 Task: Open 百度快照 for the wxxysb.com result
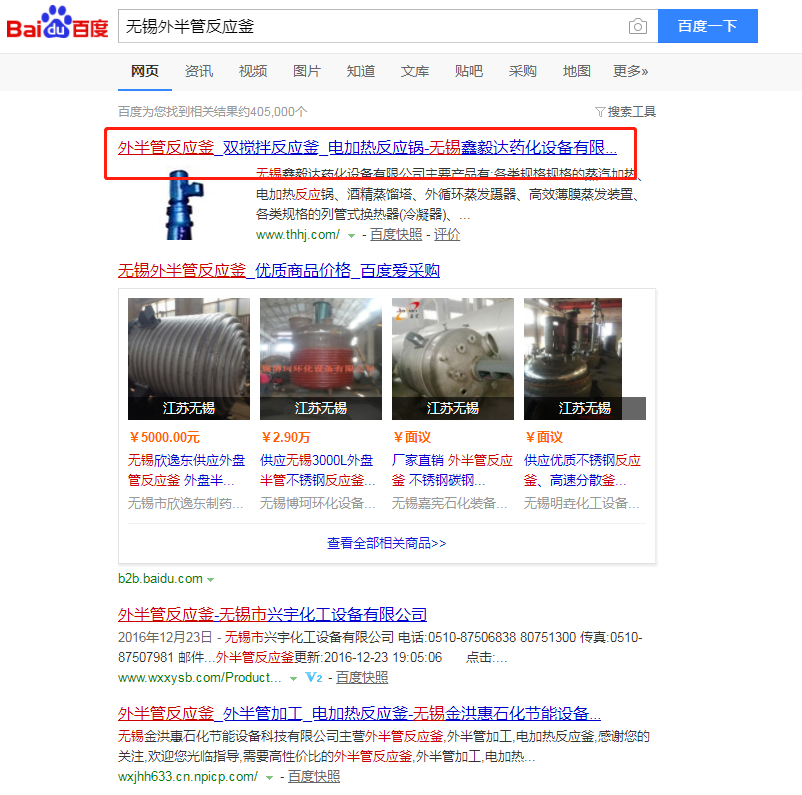362,677
